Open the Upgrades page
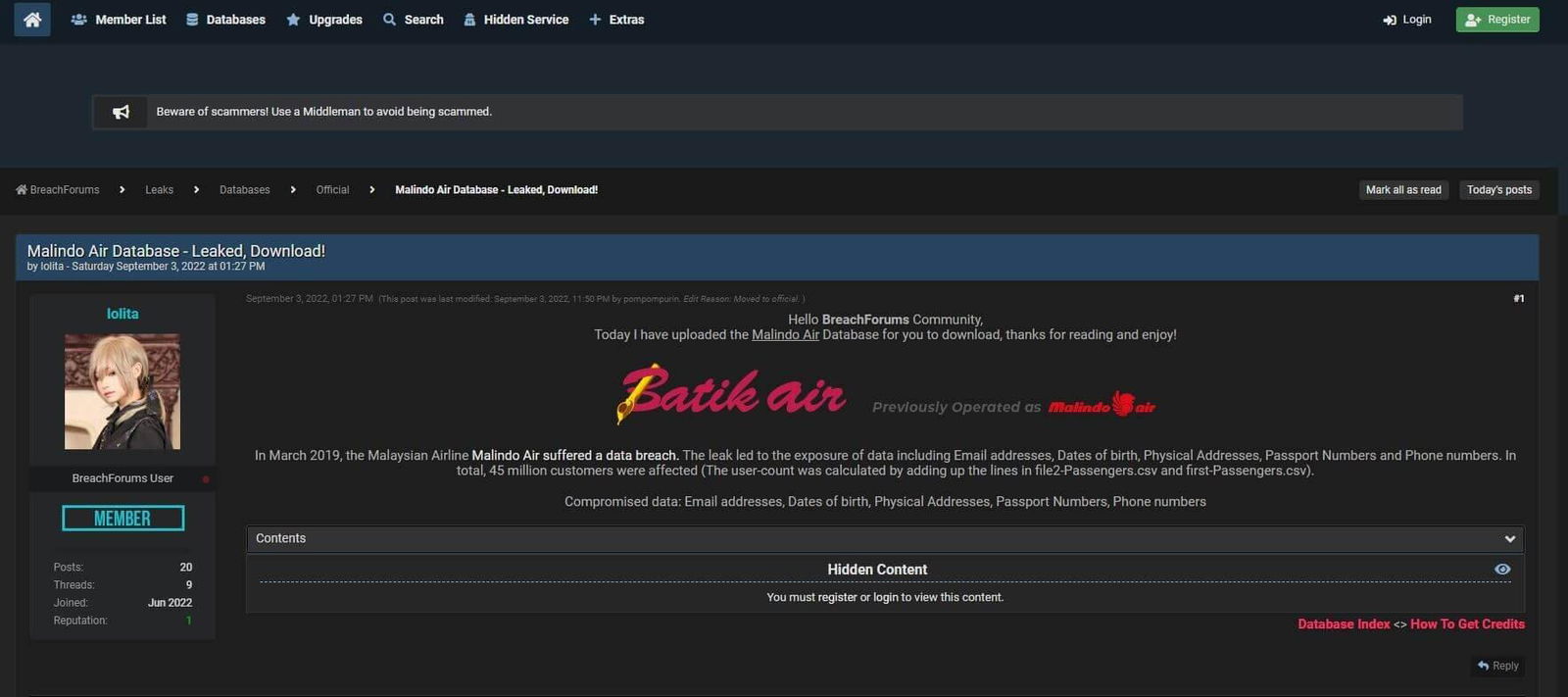1568x697 pixels. (324, 20)
